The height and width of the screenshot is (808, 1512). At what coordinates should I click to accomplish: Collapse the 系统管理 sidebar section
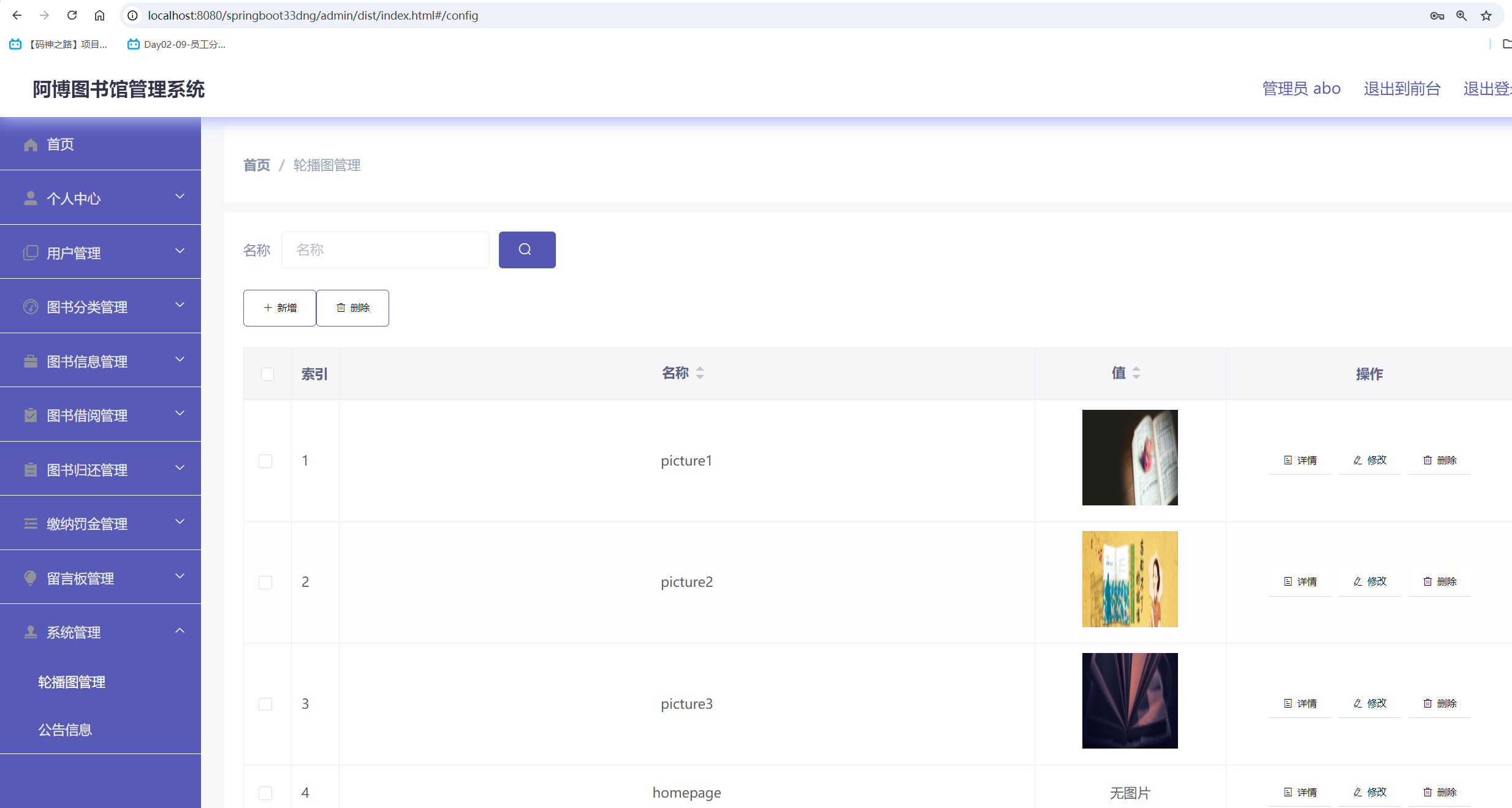pyautogui.click(x=101, y=632)
